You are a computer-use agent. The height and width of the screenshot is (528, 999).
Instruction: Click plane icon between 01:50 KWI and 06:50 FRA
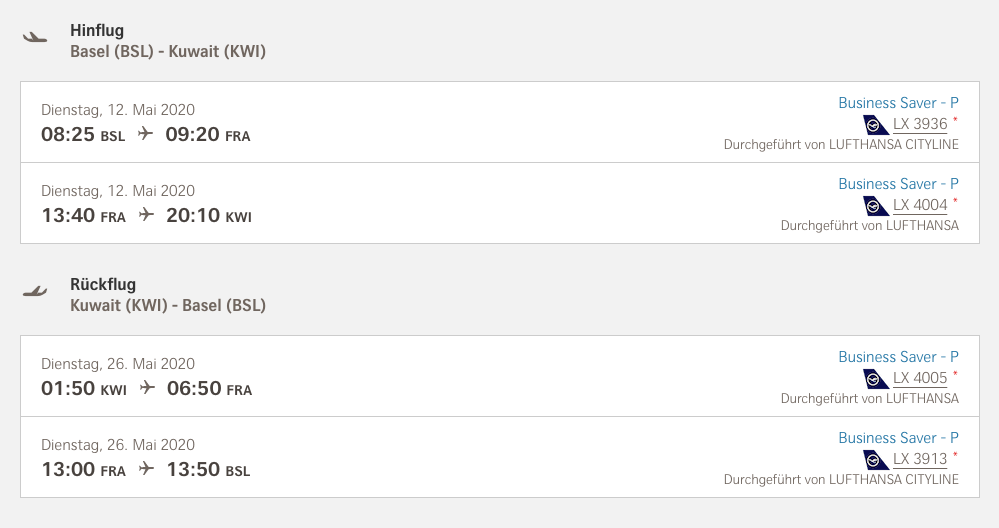click(x=148, y=388)
